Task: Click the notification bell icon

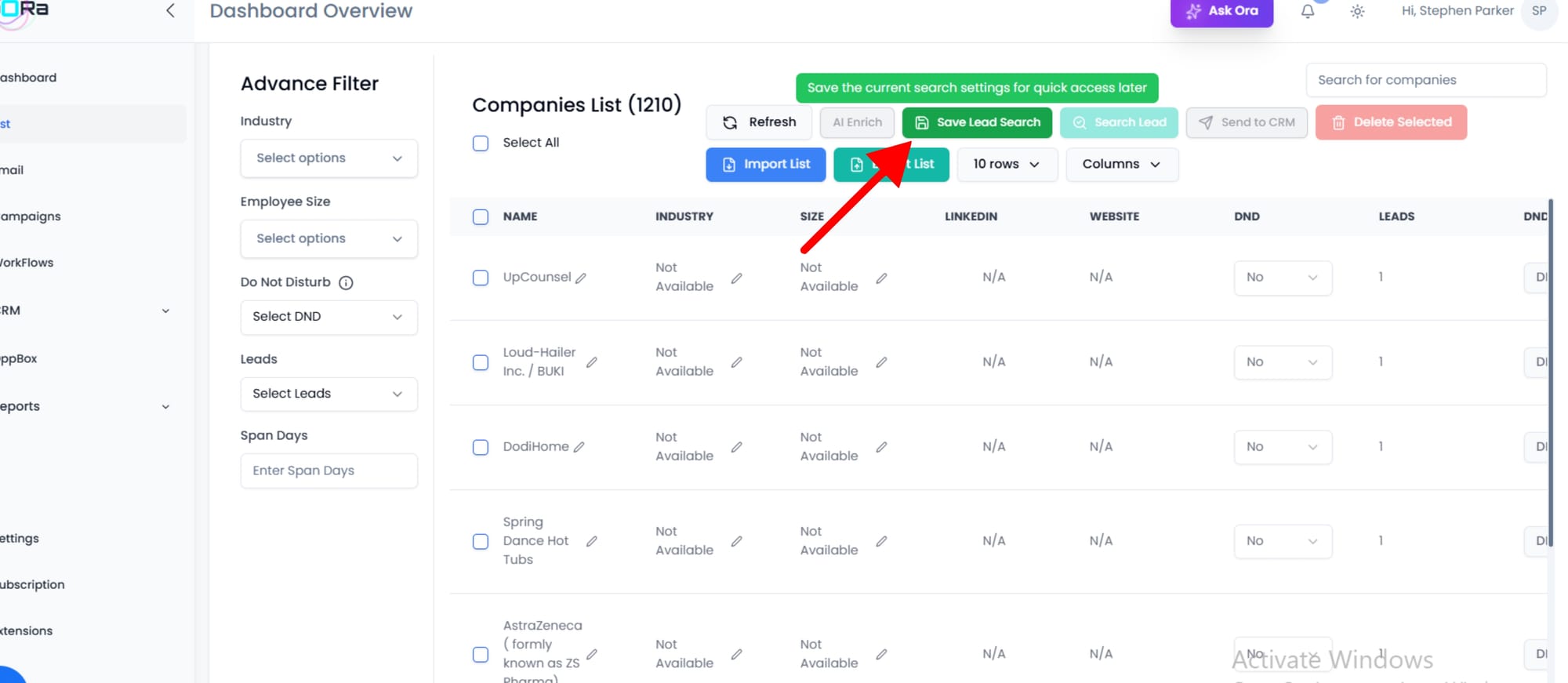Action: [x=1308, y=12]
